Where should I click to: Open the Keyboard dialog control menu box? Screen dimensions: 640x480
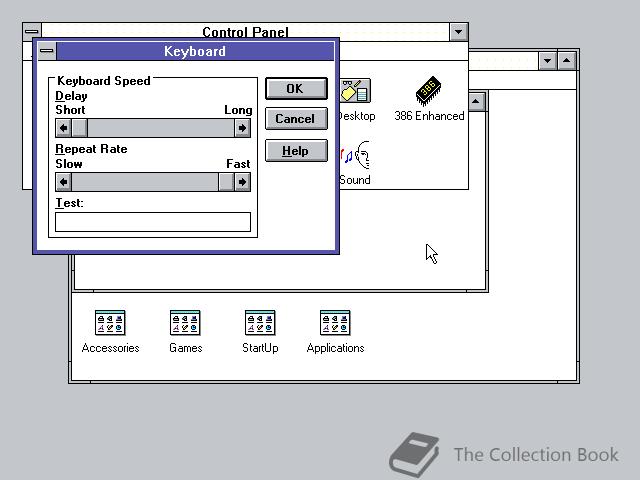pos(47,51)
